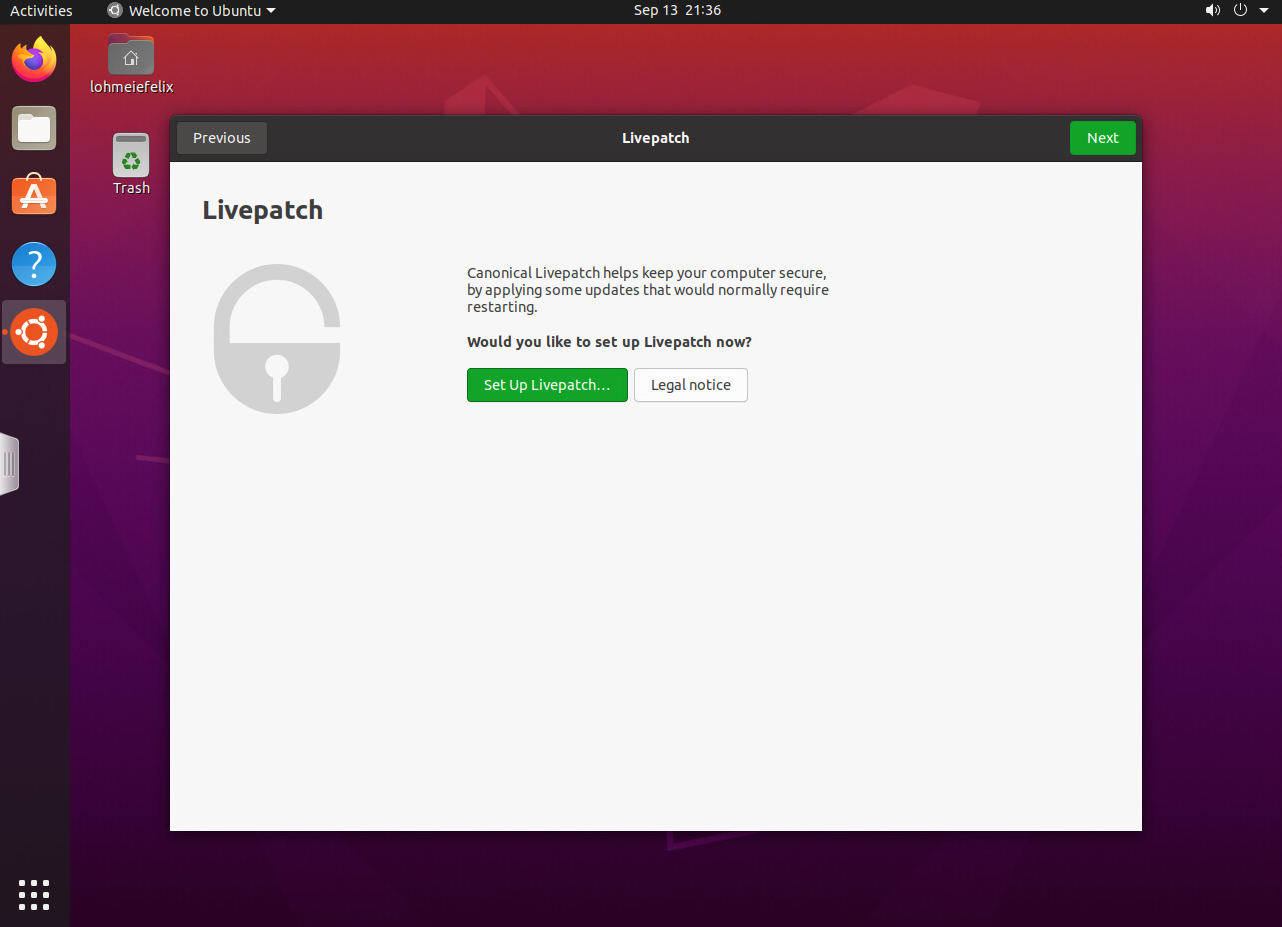
Task: Click the Livepatch window title
Action: (x=656, y=138)
